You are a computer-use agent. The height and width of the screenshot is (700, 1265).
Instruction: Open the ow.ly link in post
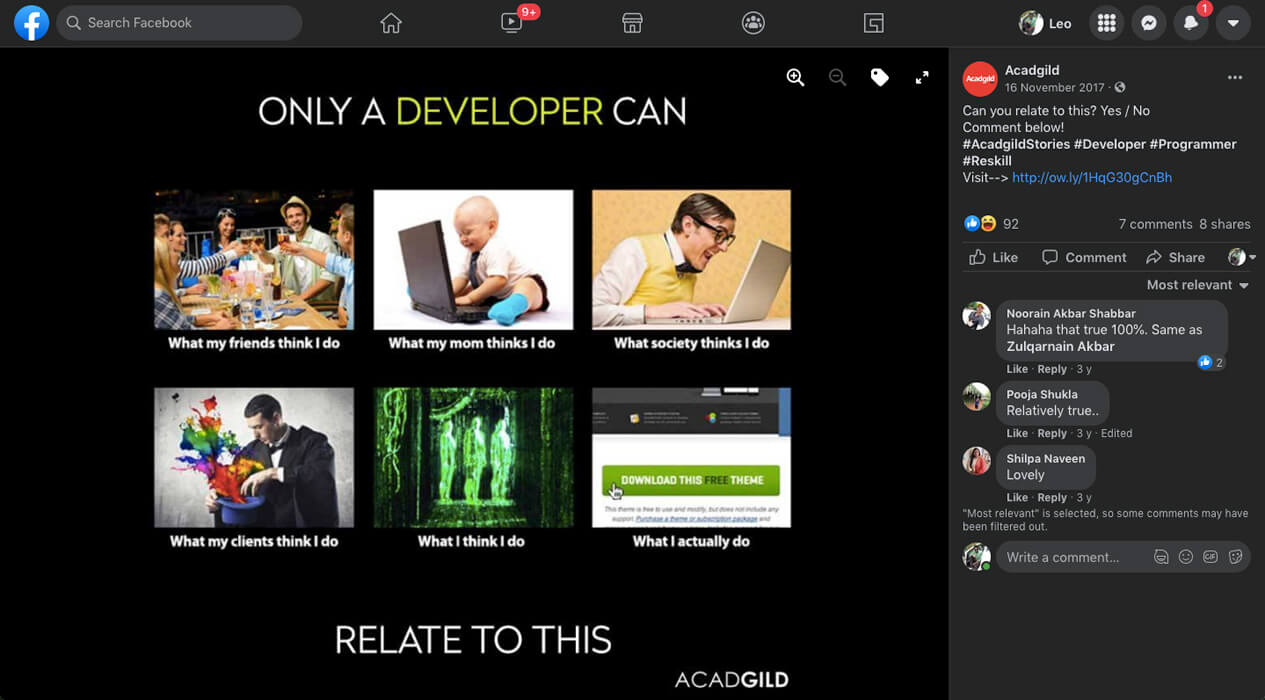[x=1091, y=177]
